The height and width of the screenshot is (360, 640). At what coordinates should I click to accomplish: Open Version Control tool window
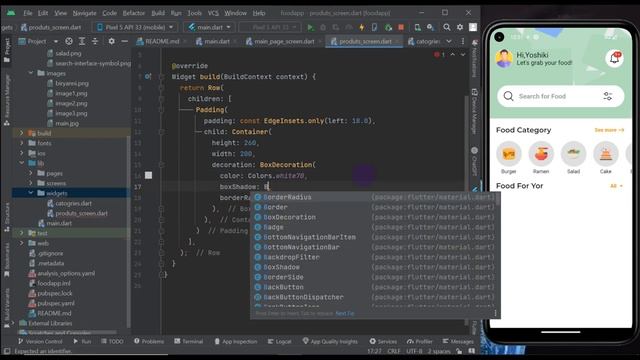coord(40,341)
